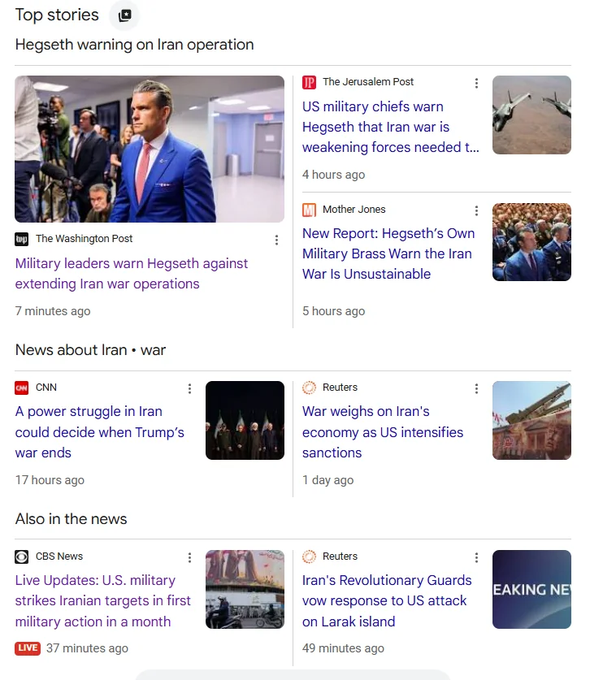This screenshot has height=680, width=590.
Task: Click the Top stories collection icon
Action: coord(125,16)
